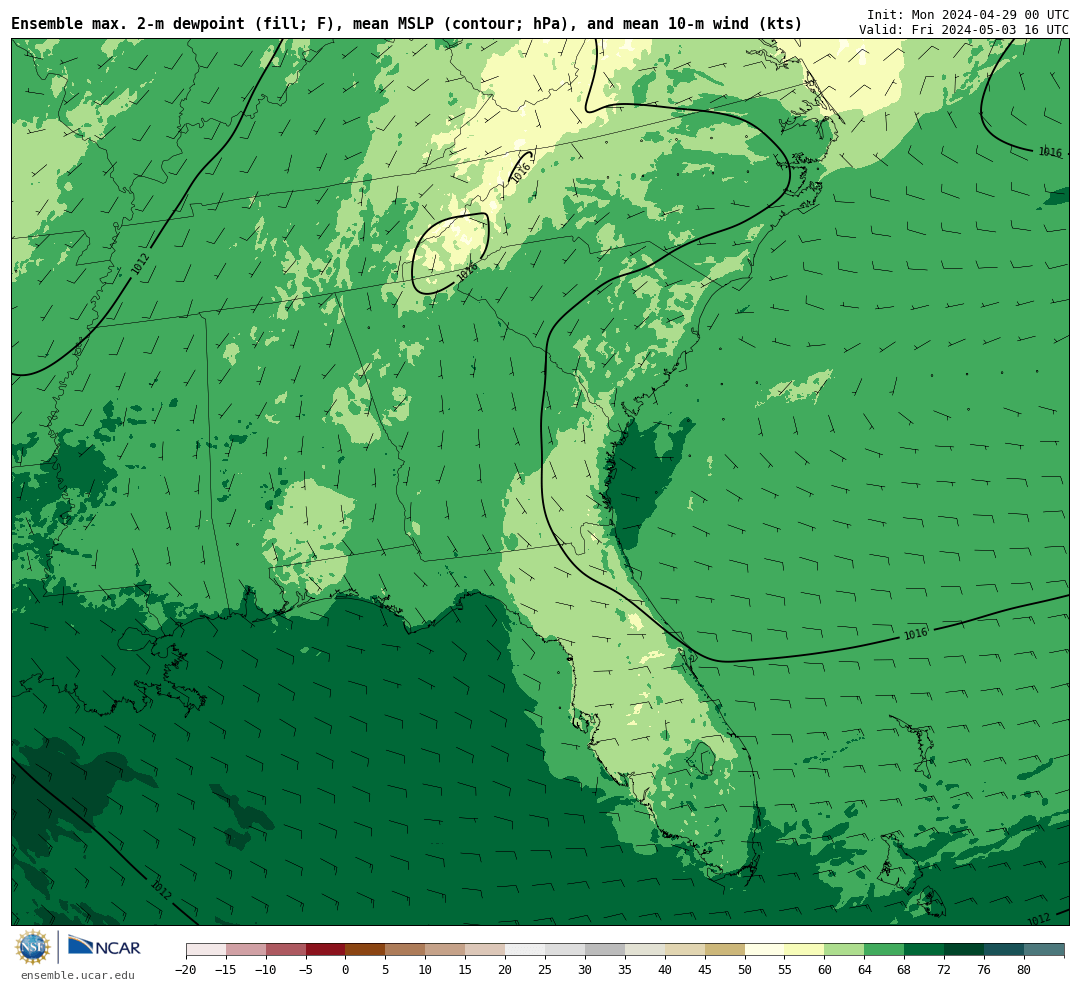Click the 0 colorbar tick label
Viewport: 1080px width, 988px height.
click(x=346, y=970)
